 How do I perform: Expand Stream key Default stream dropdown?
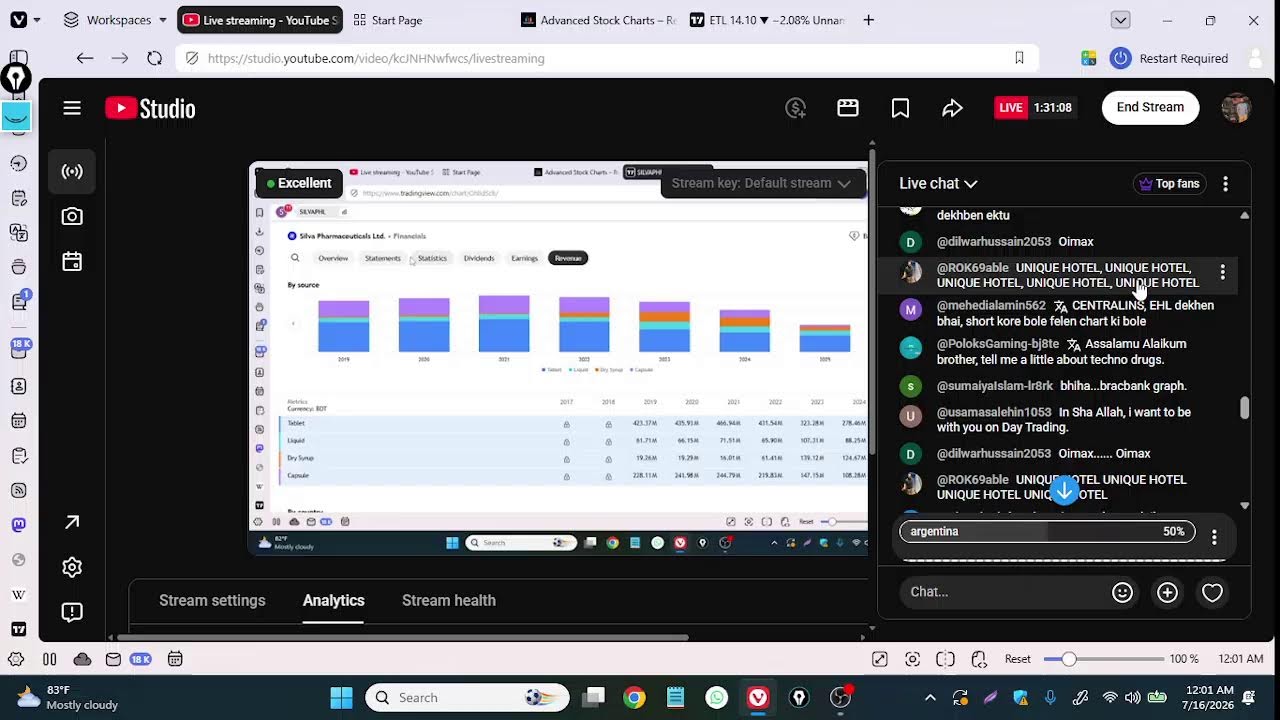[761, 183]
